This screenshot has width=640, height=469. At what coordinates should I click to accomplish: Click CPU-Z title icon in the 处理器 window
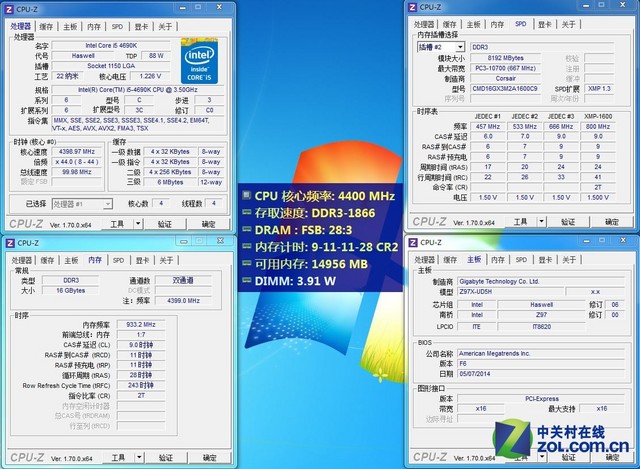tap(9, 9)
